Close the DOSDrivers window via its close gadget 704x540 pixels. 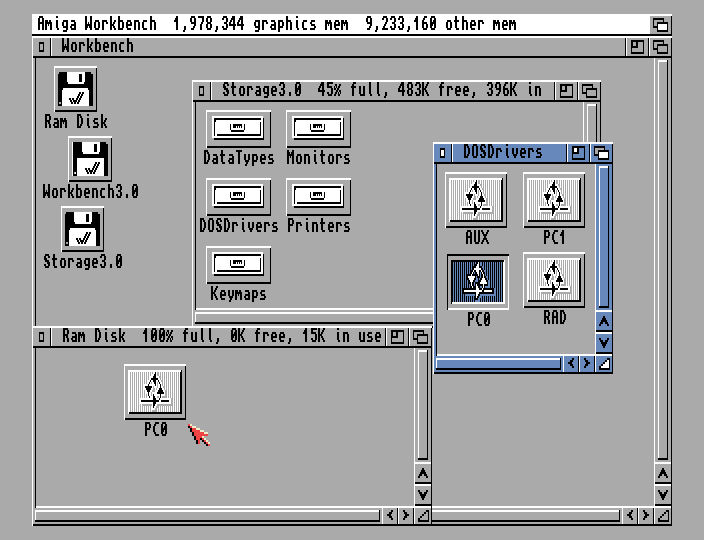pyautogui.click(x=442, y=153)
